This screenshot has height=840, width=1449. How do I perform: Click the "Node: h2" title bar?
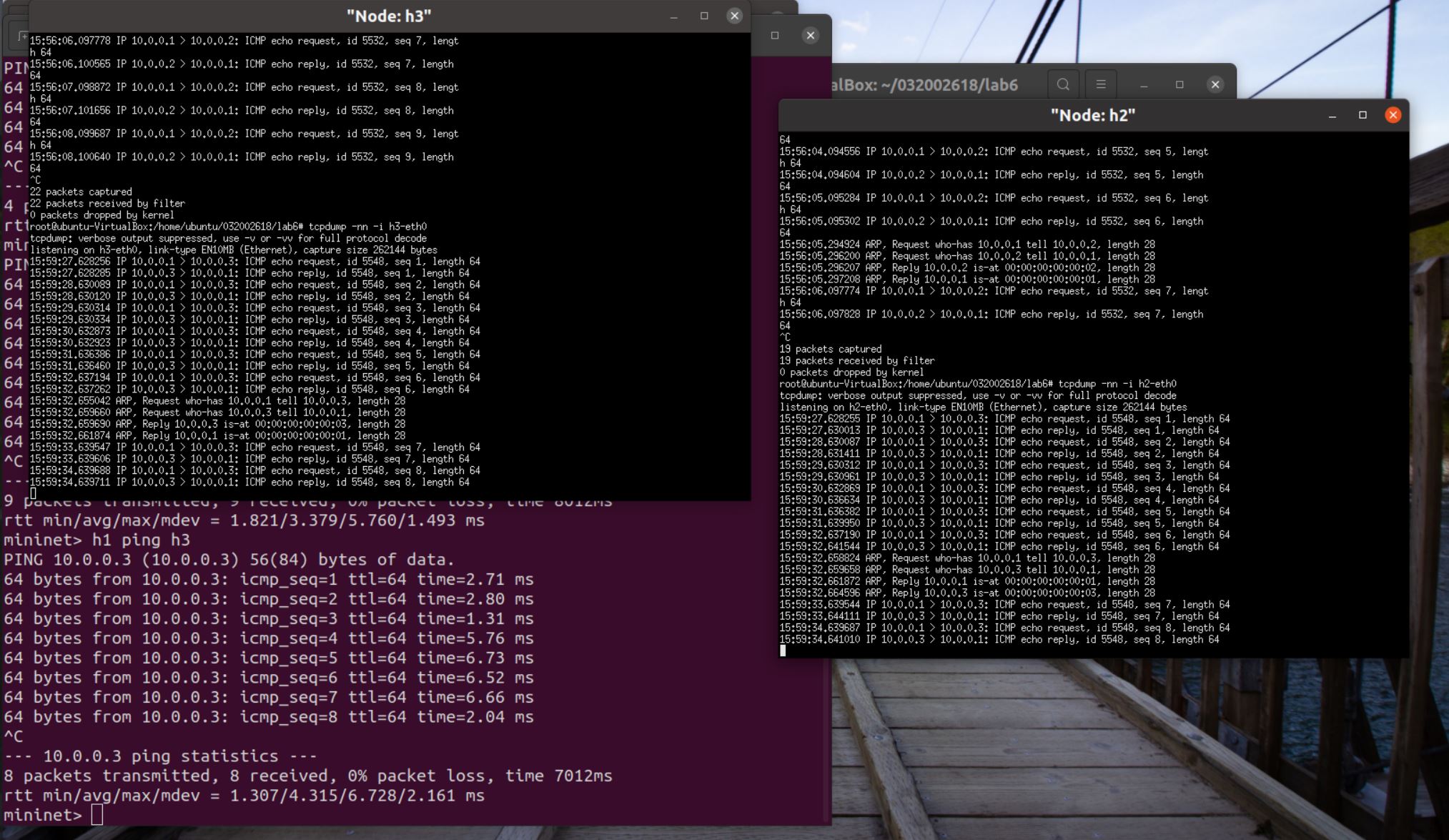[x=1092, y=115]
